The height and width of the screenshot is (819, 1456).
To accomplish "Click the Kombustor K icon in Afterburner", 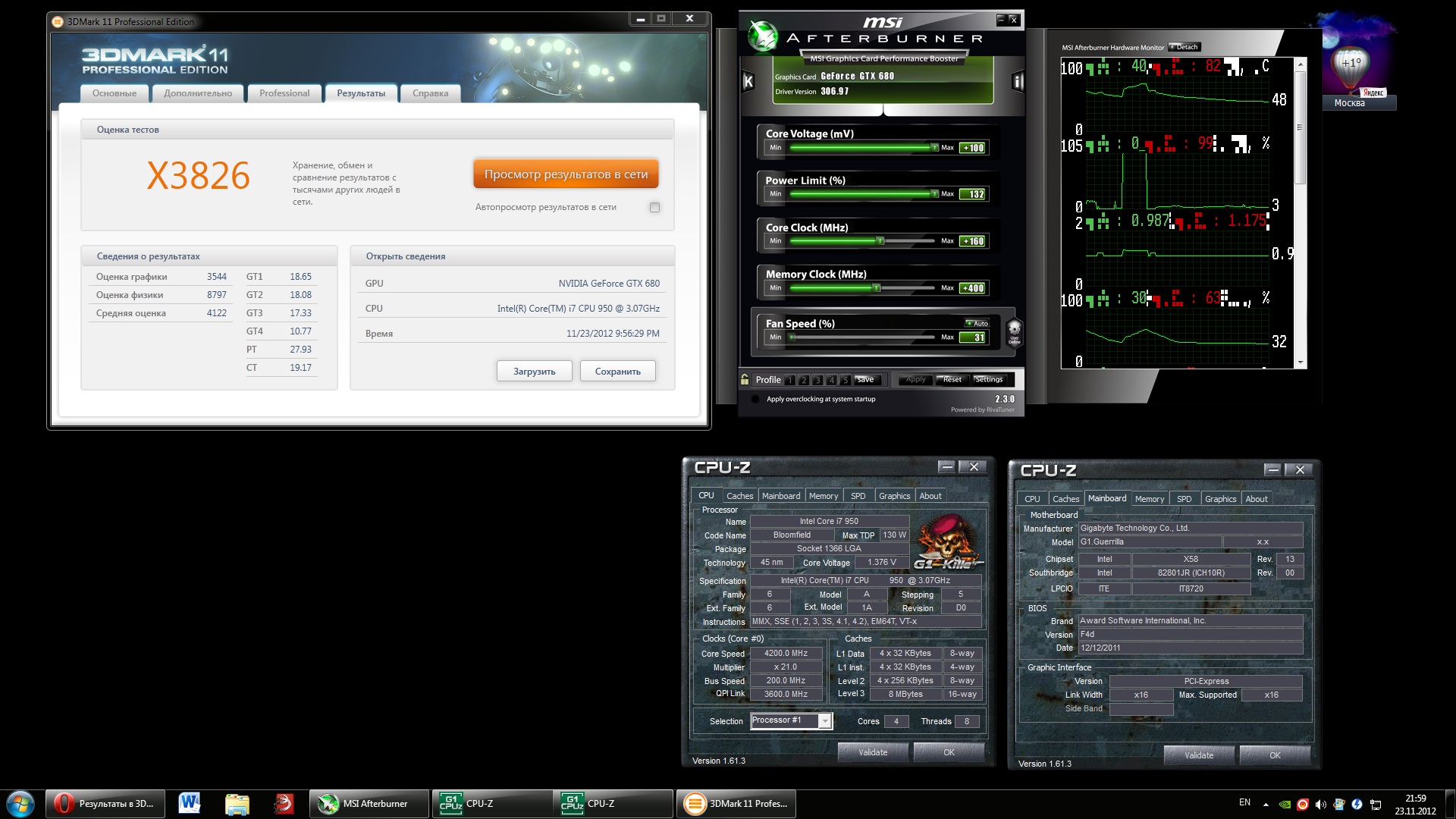I will [748, 81].
